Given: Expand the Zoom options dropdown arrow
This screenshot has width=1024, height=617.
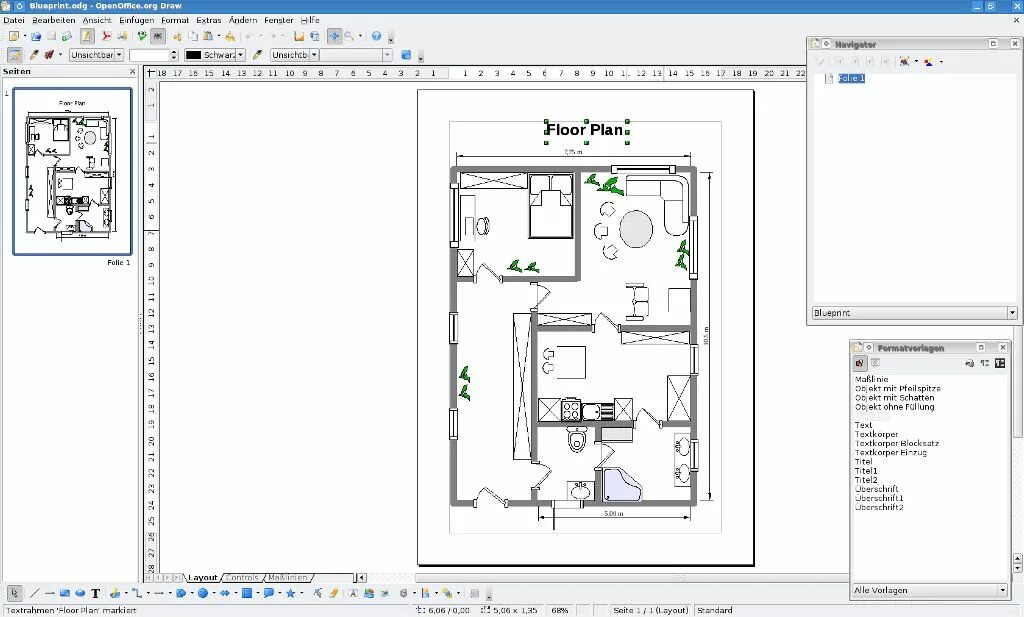Looking at the screenshot, I should (360, 37).
